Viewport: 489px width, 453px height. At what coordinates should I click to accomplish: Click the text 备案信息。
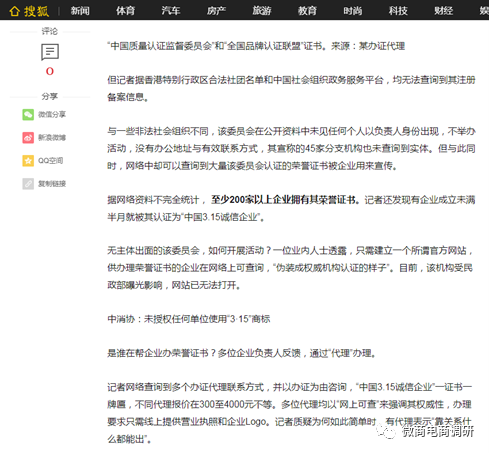coord(128,97)
